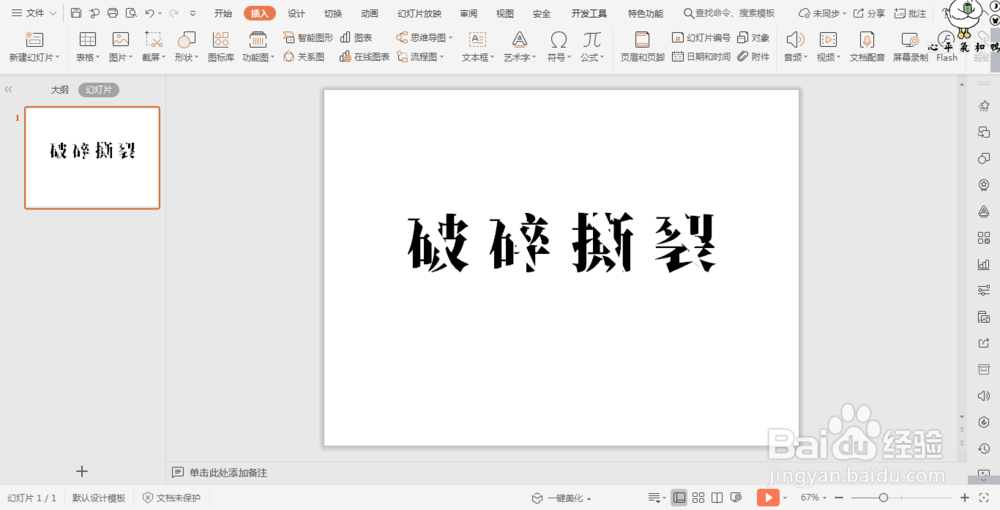Viewport: 1000px width, 510px height.
Task: Expand the quick access toolbar customize arrow
Action: (193, 13)
